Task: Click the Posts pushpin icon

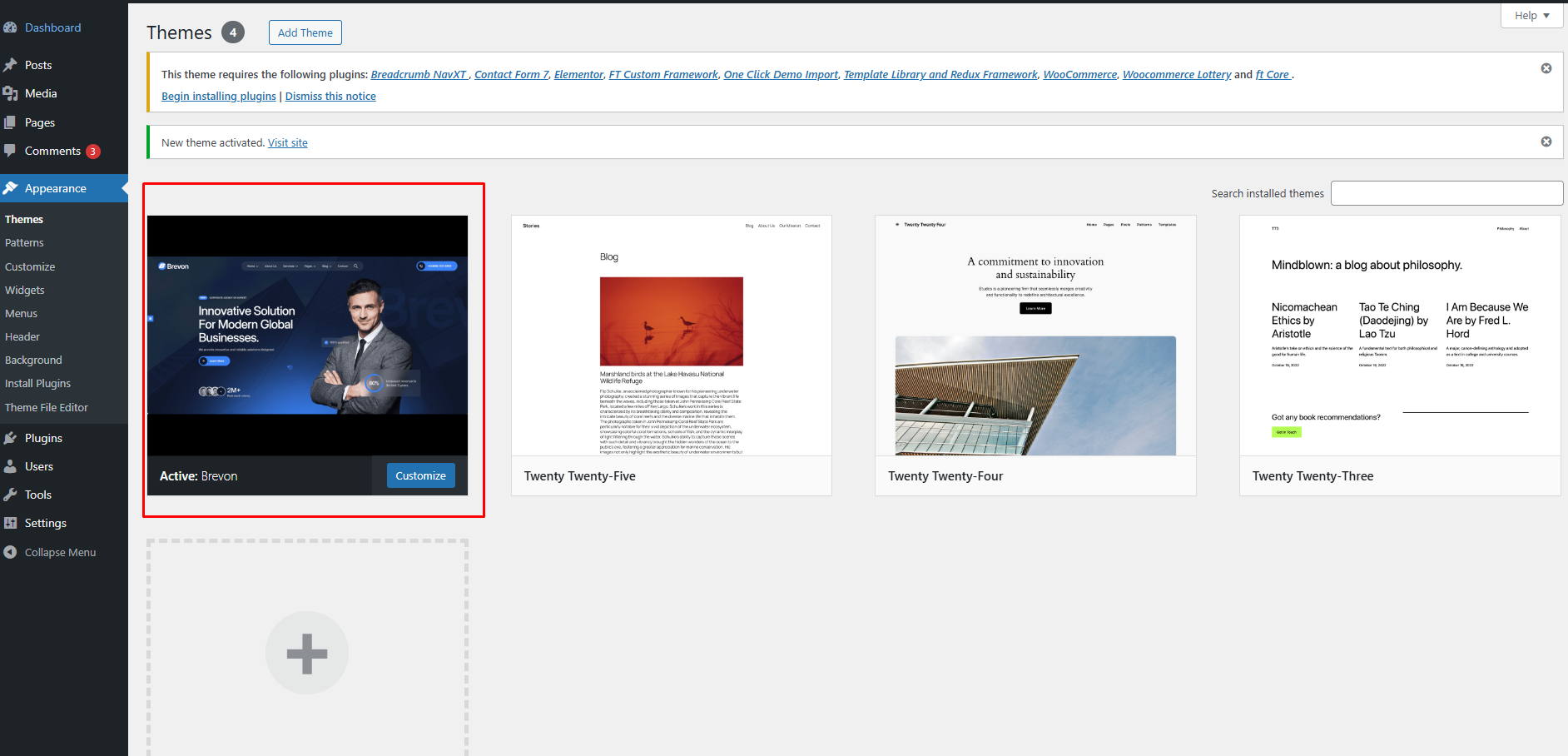Action: point(10,65)
